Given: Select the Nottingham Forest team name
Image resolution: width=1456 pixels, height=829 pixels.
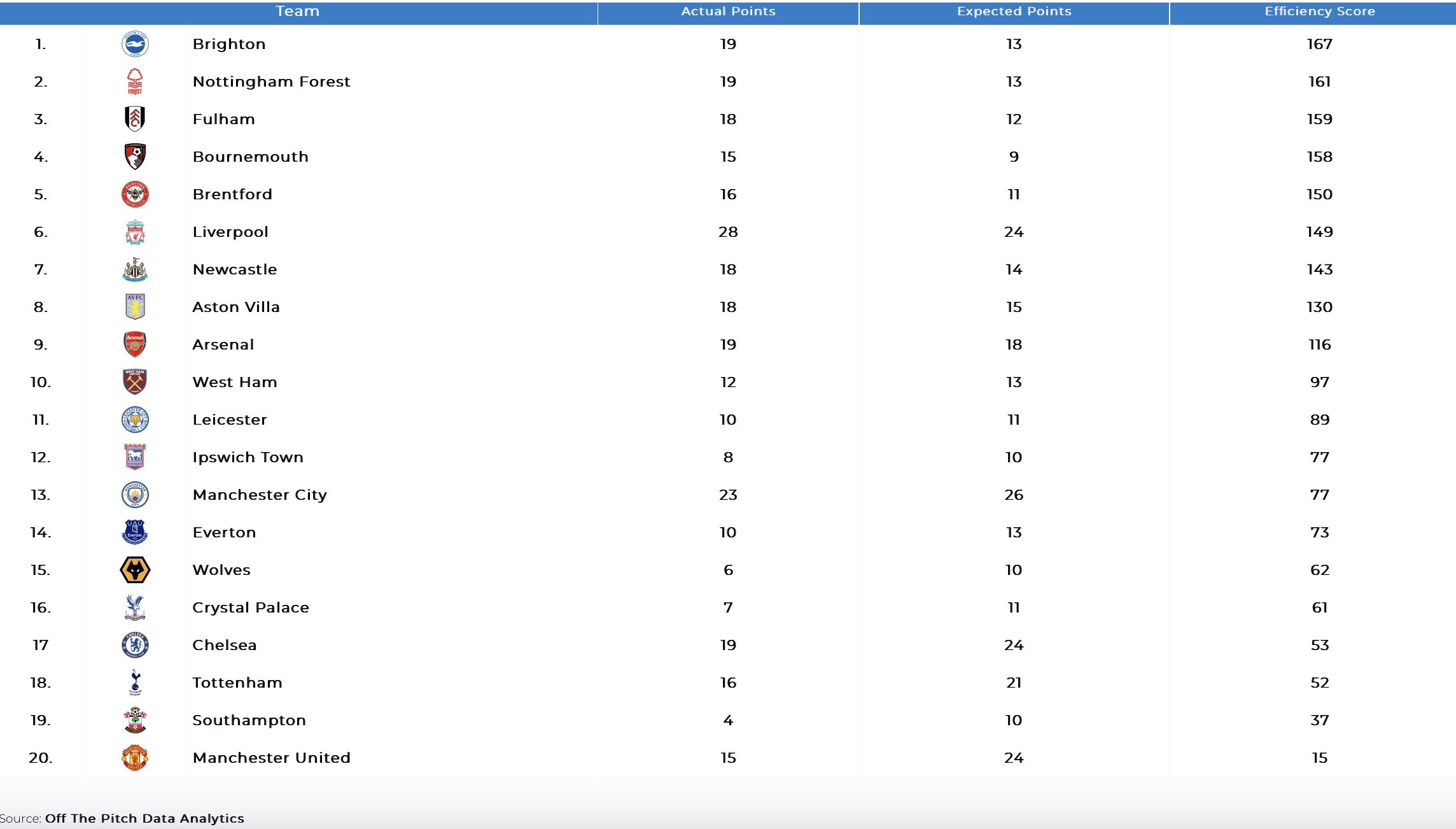Looking at the screenshot, I should [x=272, y=81].
